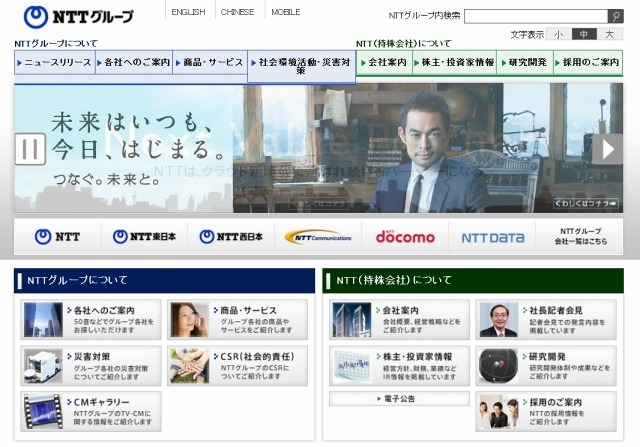Image resolution: width=640 pixels, height=447 pixels.
Task: Click the 株主・投資家情報 chart thumbnail
Action: click(352, 366)
